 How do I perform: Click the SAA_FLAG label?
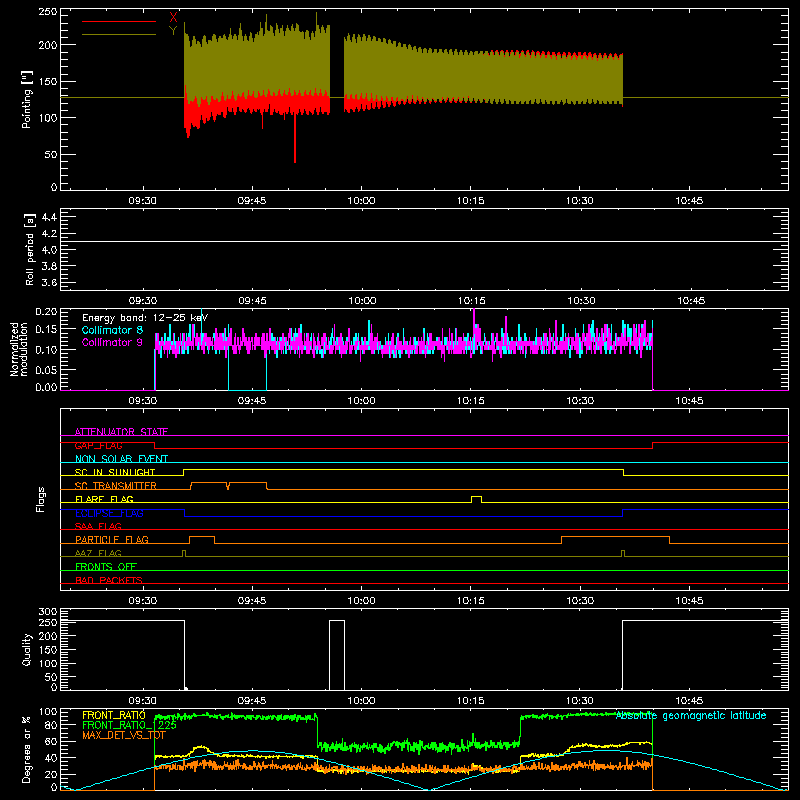[98, 526]
